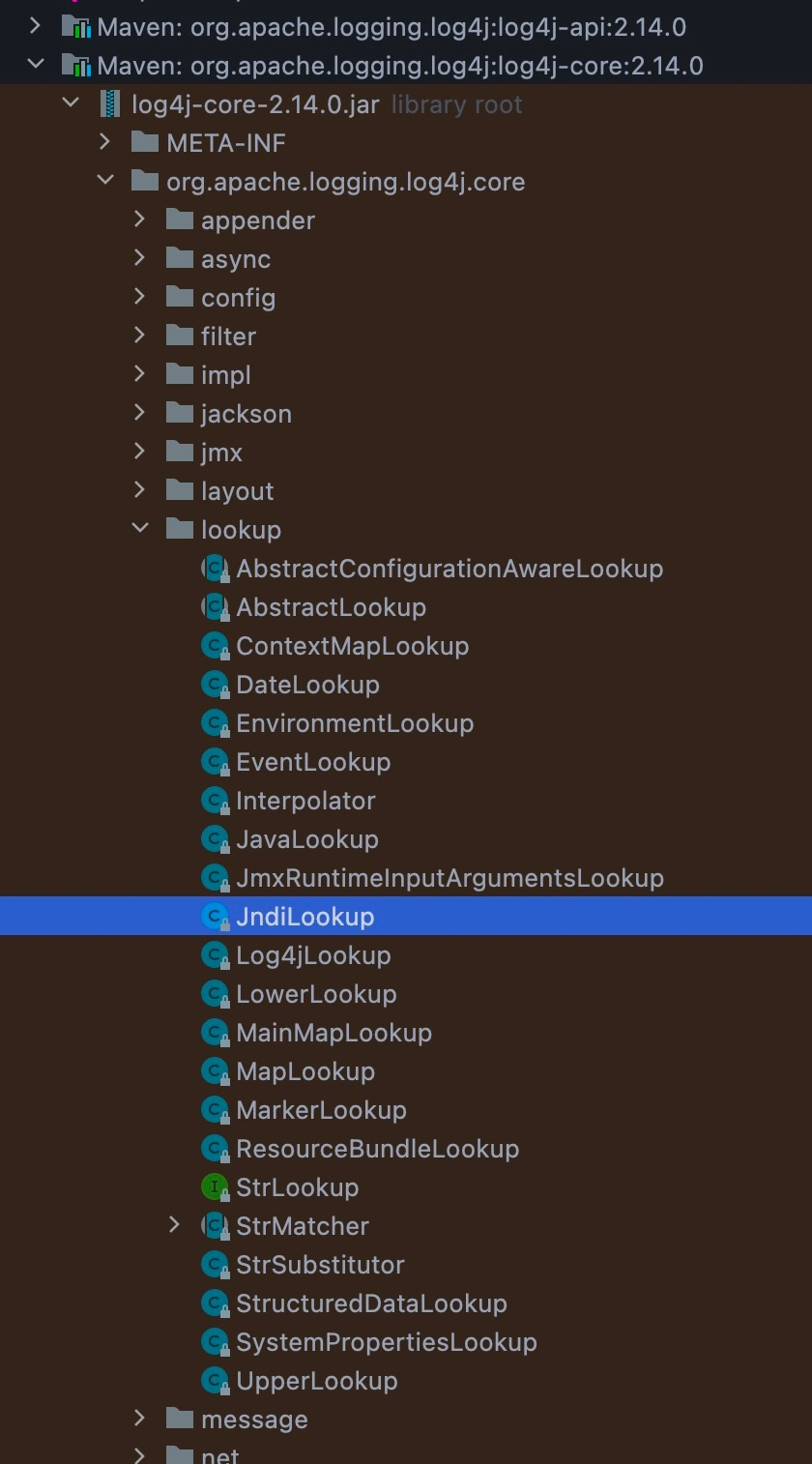This screenshot has width=812, height=1464.
Task: Click the Interpolator class icon
Action: (214, 801)
